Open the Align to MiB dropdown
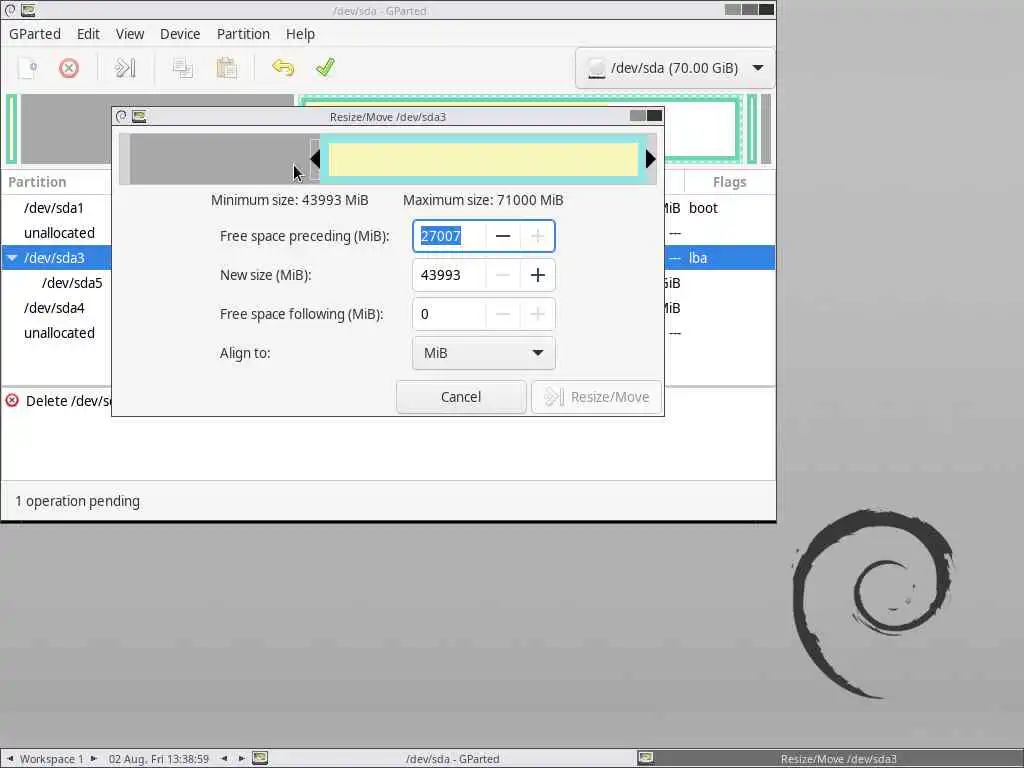This screenshot has width=1024, height=768. (x=484, y=353)
